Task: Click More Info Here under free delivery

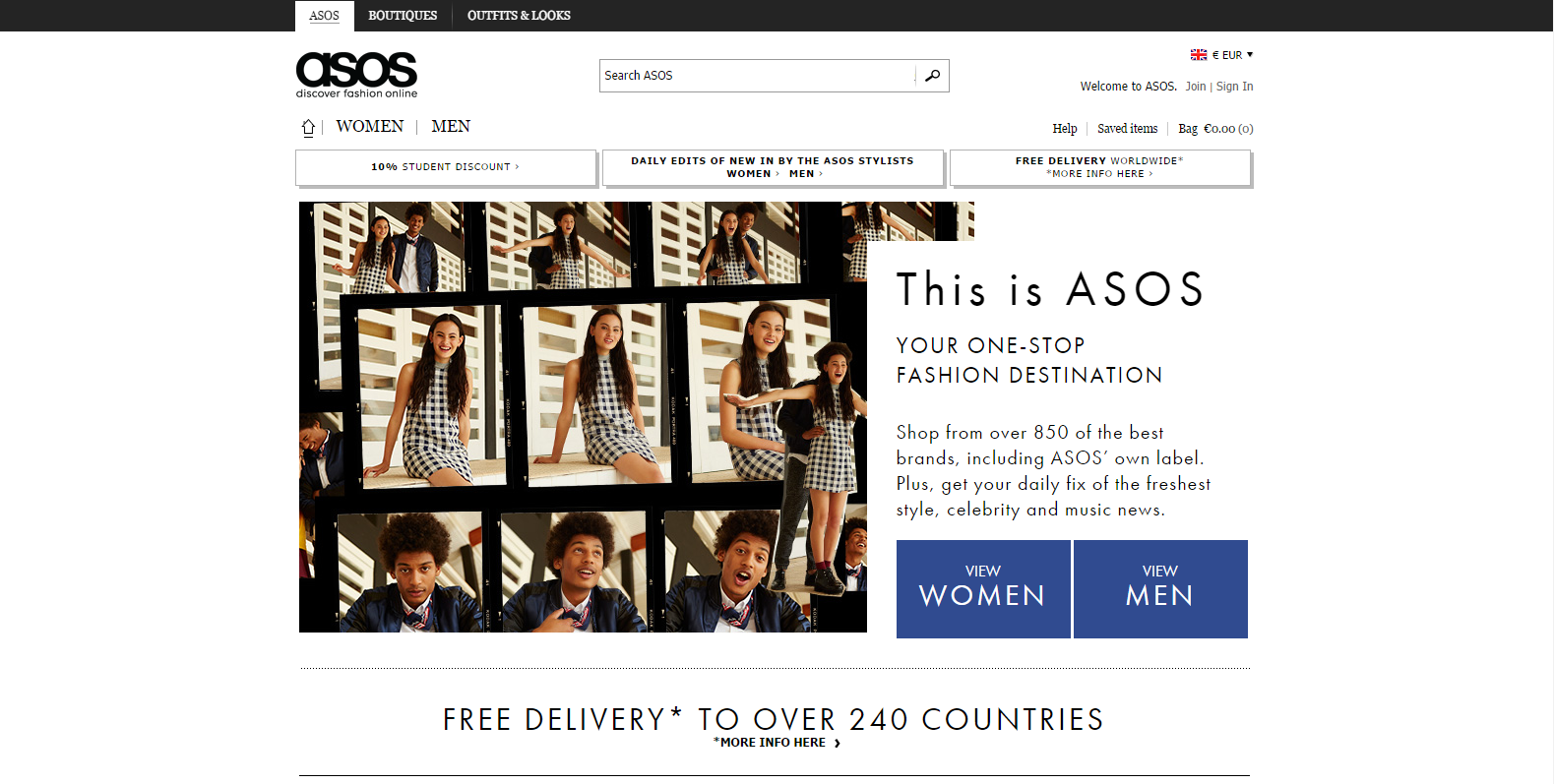Action: [x=777, y=743]
